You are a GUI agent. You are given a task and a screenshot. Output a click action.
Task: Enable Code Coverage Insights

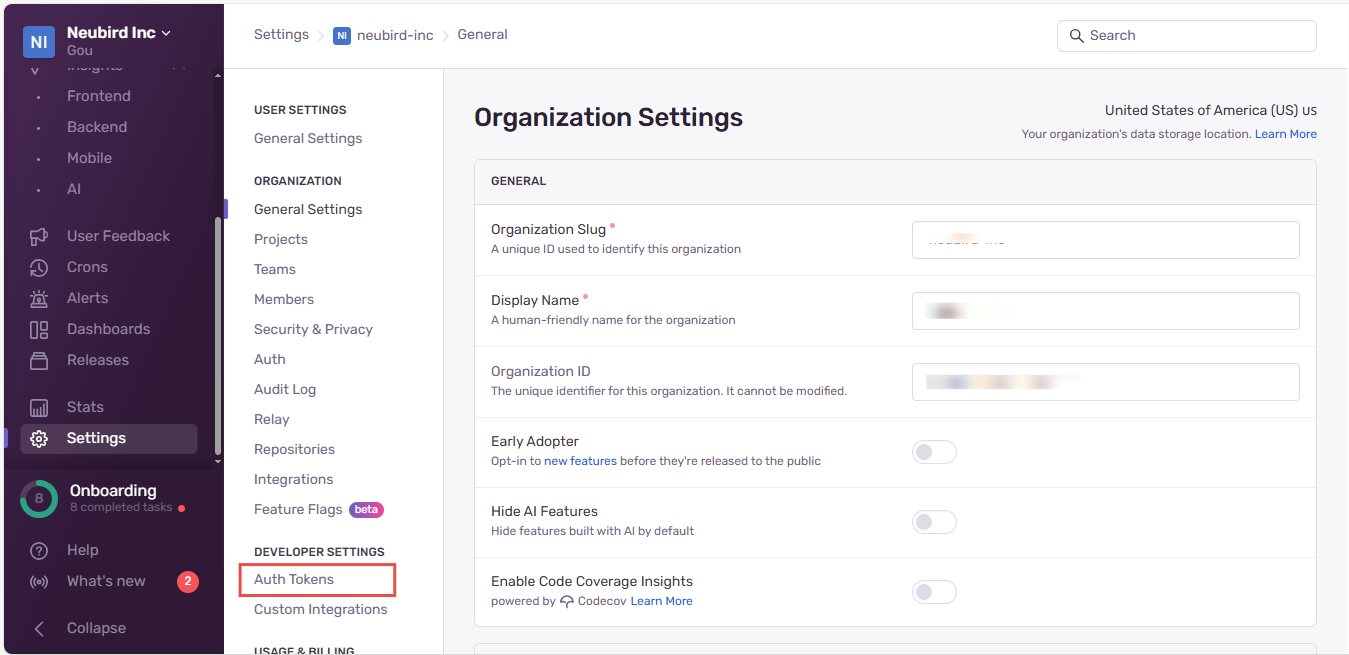pyautogui.click(x=934, y=591)
